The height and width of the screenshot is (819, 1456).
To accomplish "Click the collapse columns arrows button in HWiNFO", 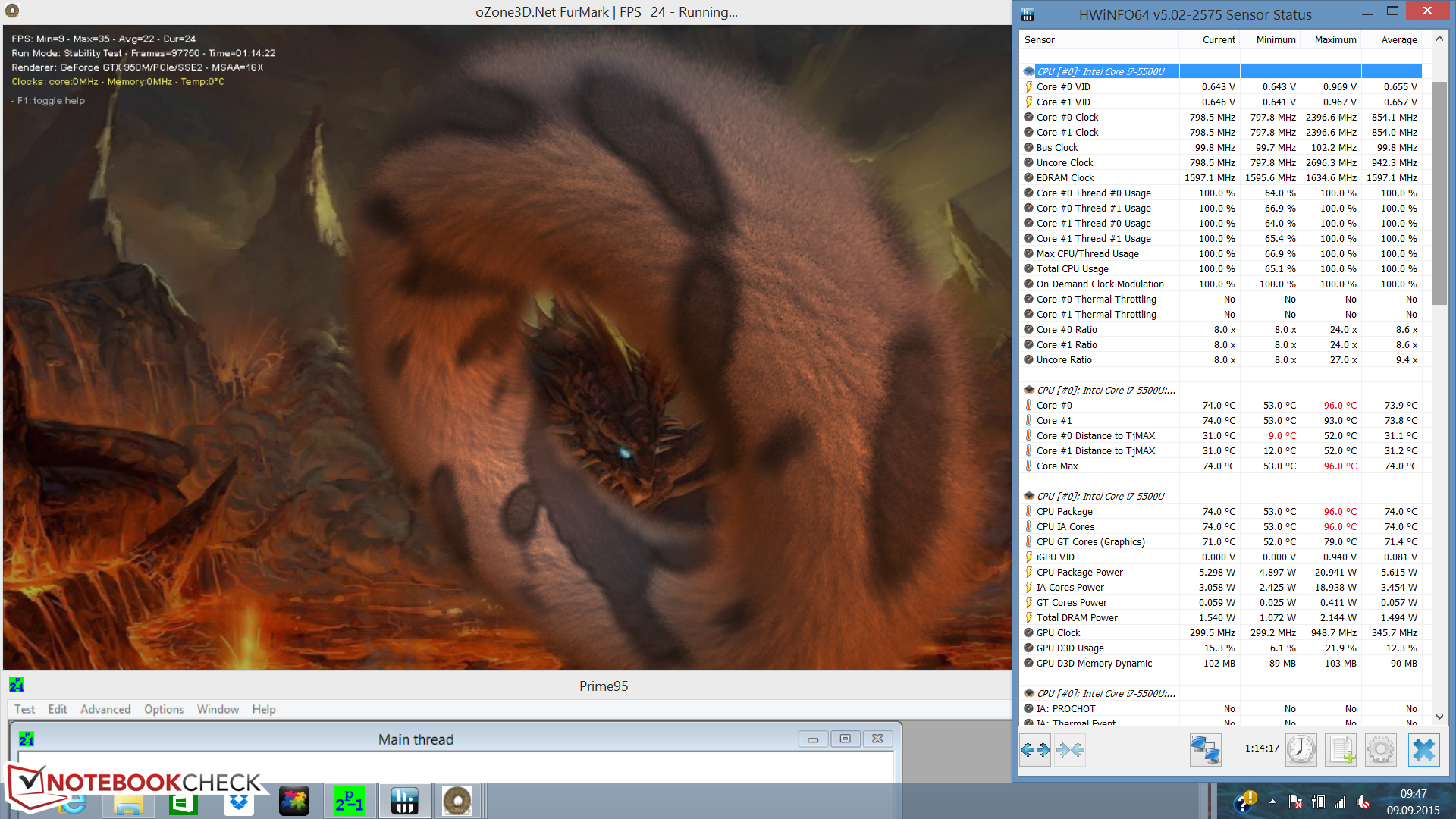I will (x=1070, y=750).
